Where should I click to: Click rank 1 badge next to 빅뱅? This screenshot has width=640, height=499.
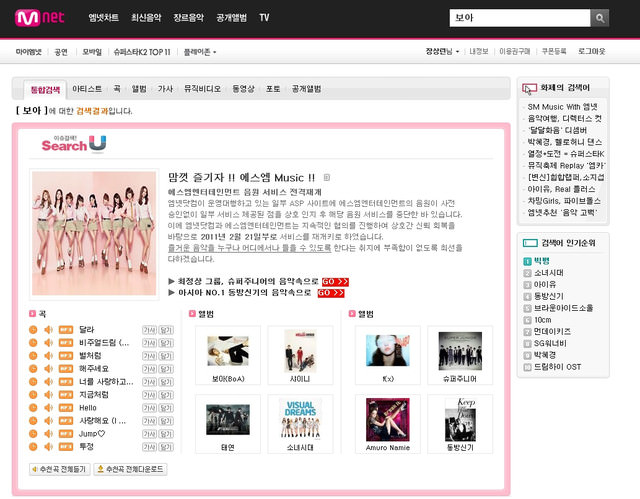click(527, 262)
